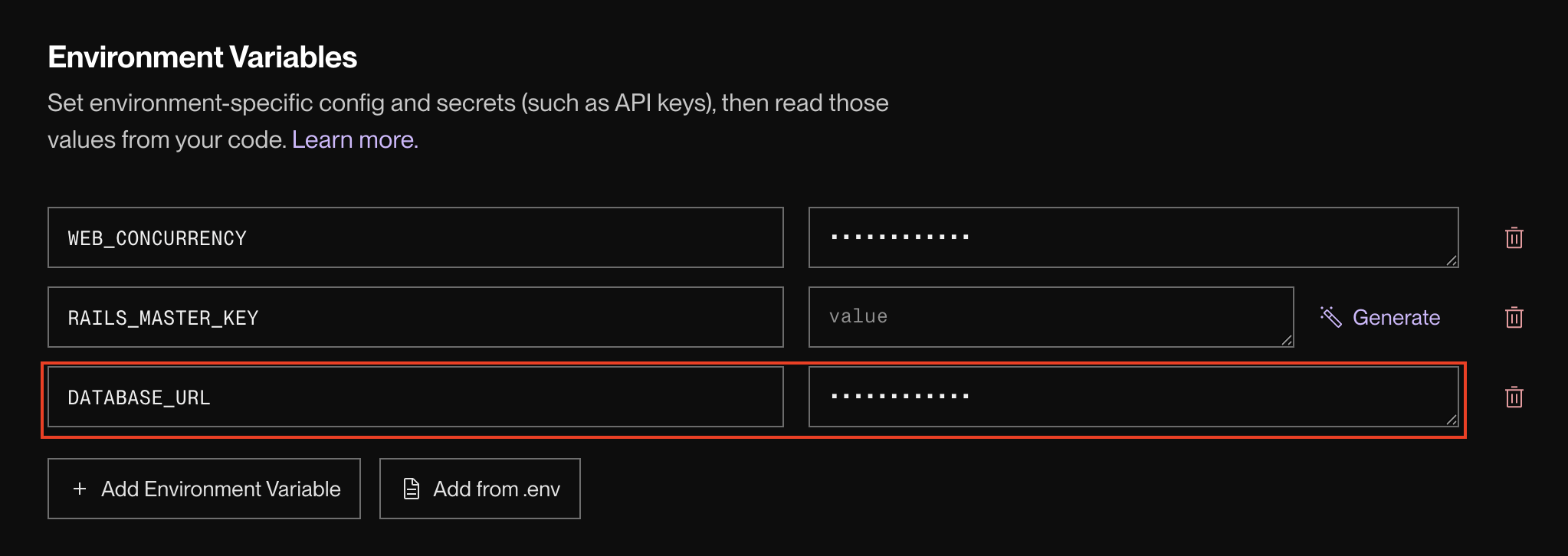Viewport: 1568px width, 556px height.
Task: Click the magic wand Generate icon
Action: pyautogui.click(x=1330, y=317)
